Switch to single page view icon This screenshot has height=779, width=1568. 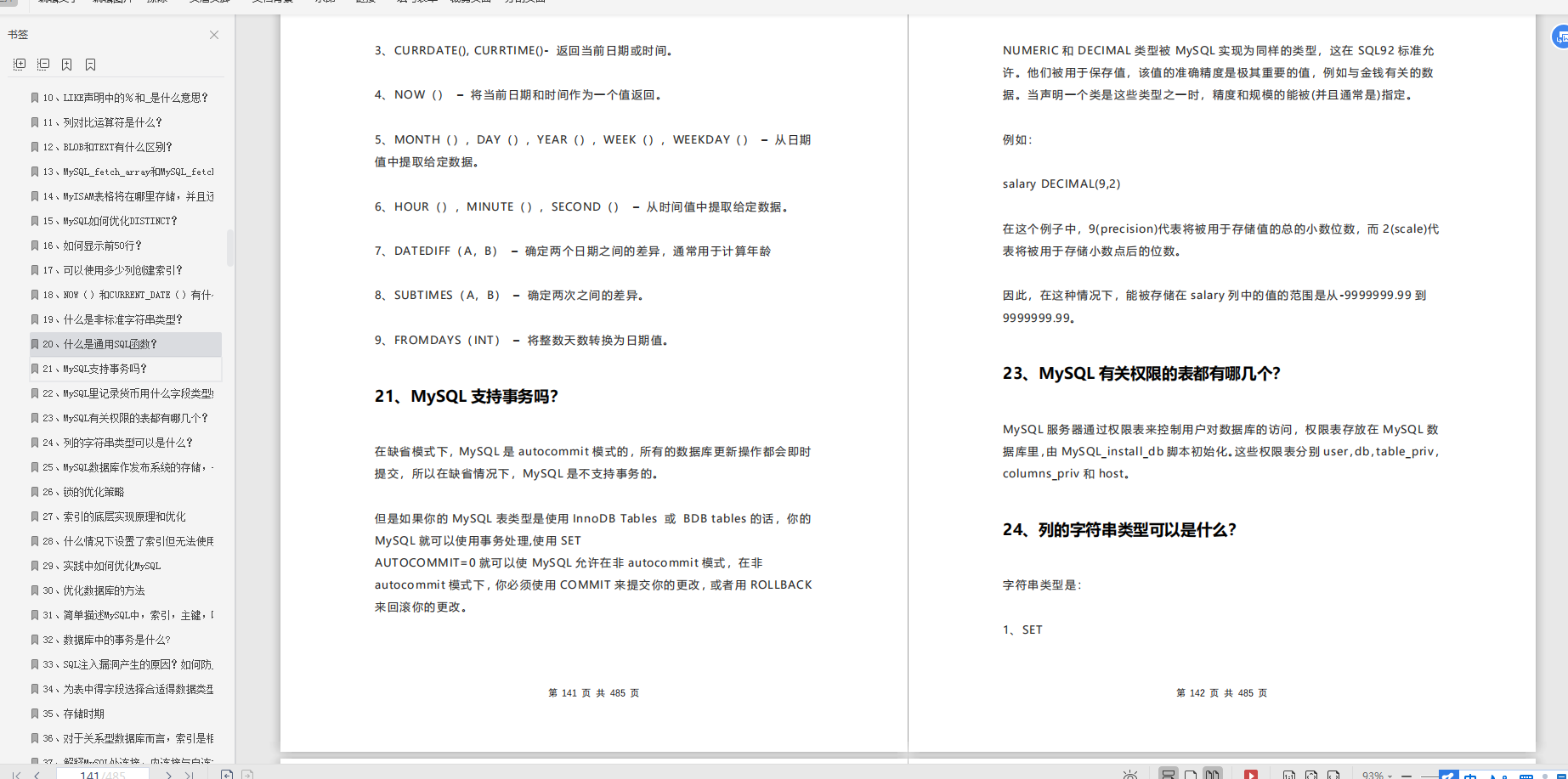coord(1191,774)
